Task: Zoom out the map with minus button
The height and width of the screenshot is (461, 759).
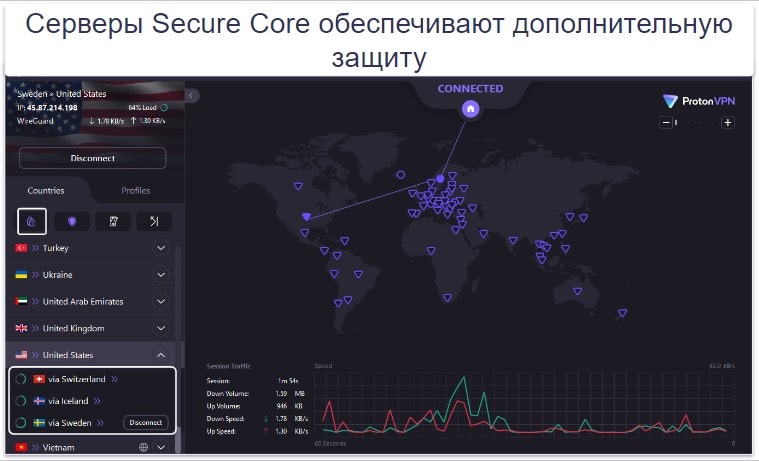Action: [x=666, y=123]
